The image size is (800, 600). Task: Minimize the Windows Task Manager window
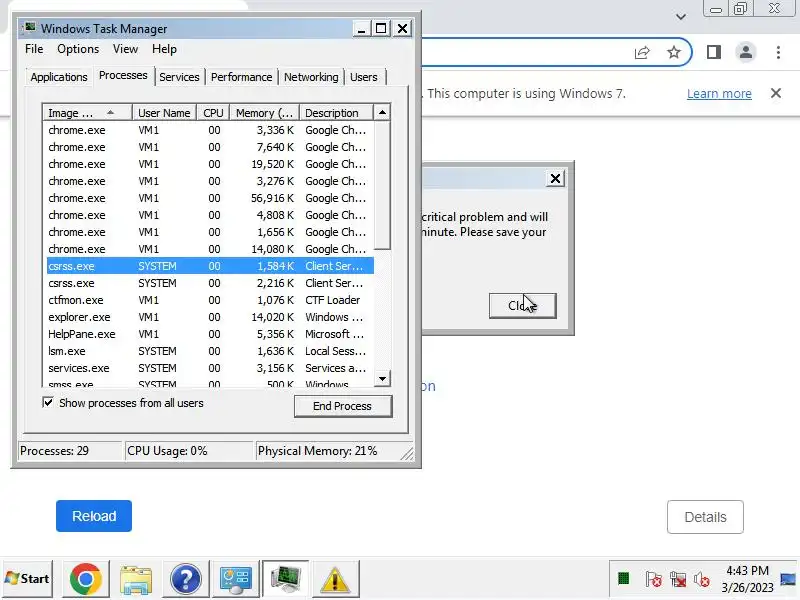pos(361,29)
